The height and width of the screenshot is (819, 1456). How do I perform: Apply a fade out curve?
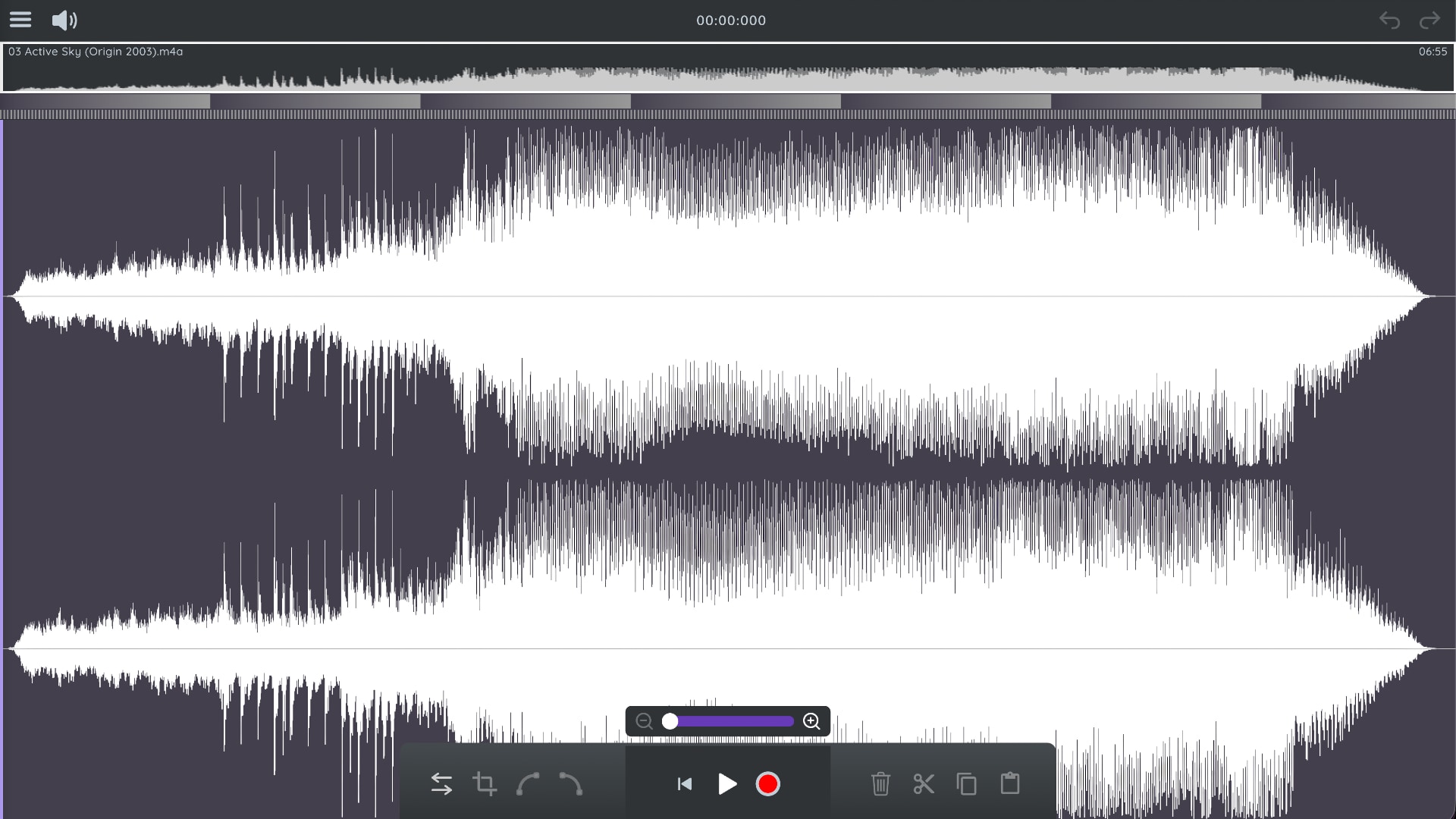[570, 784]
